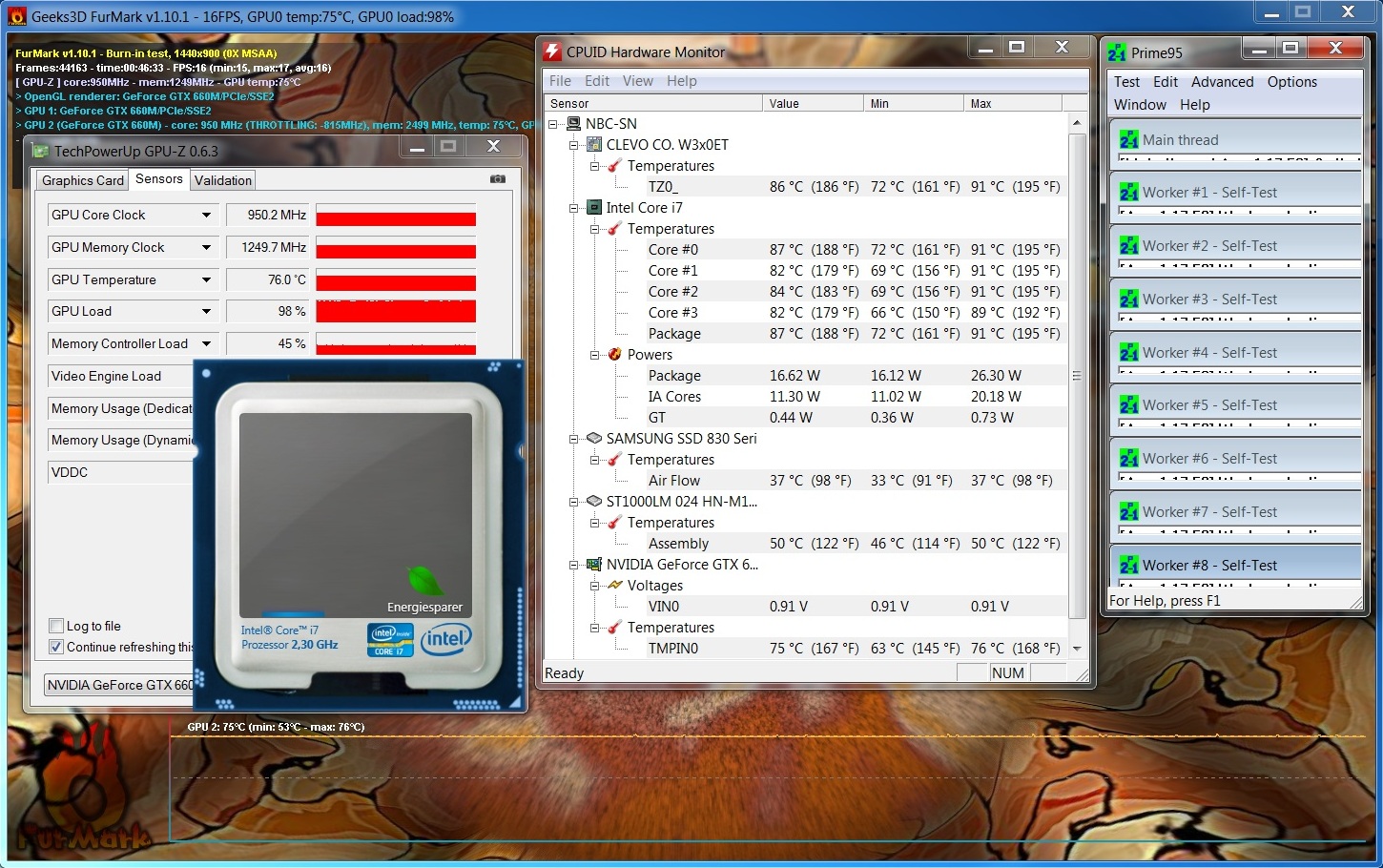This screenshot has width=1383, height=868.
Task: Click the drive icon beside ST1000LM 024
Action: 594,501
